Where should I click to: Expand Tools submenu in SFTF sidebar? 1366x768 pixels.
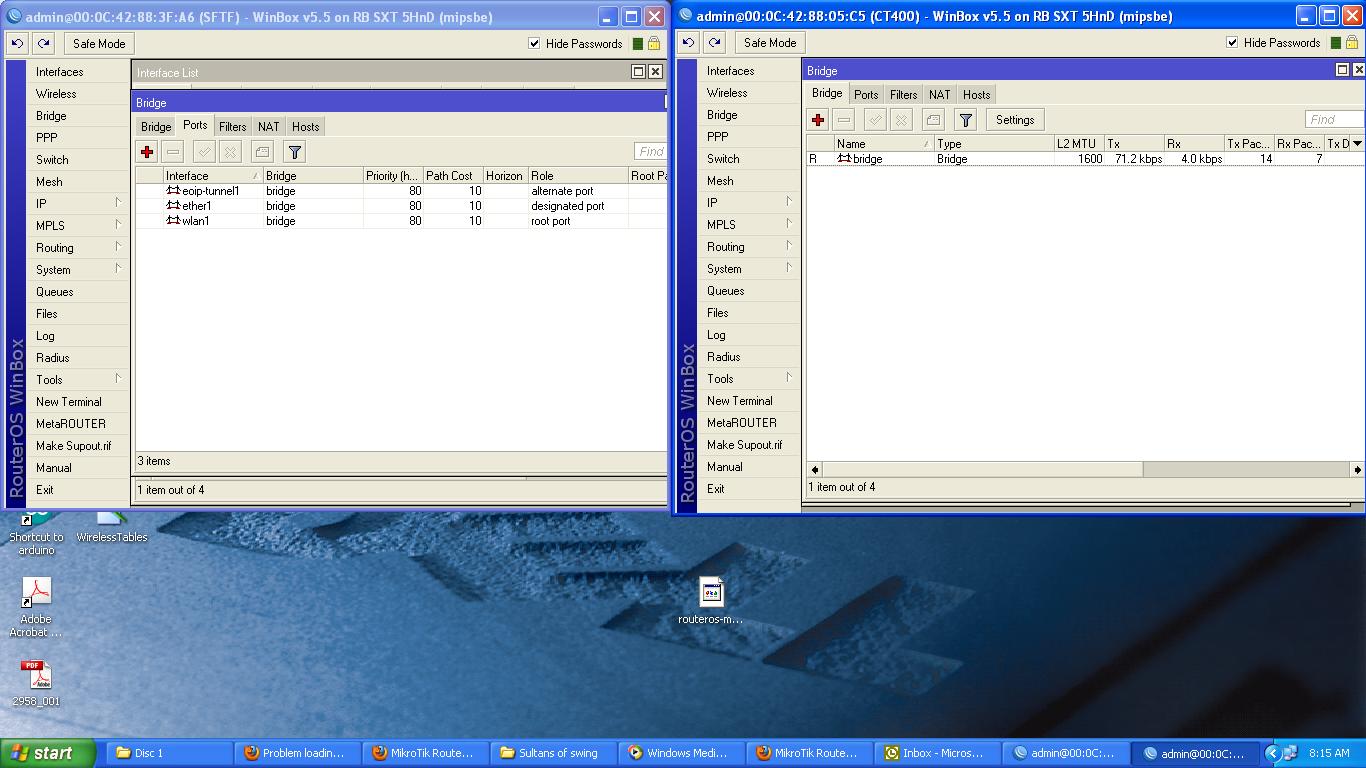point(118,379)
